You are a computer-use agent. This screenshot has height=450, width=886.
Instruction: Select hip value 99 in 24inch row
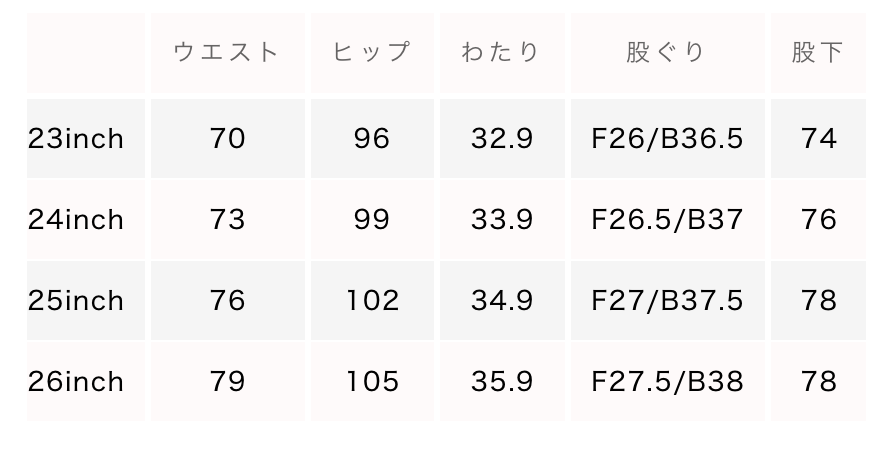[371, 220]
